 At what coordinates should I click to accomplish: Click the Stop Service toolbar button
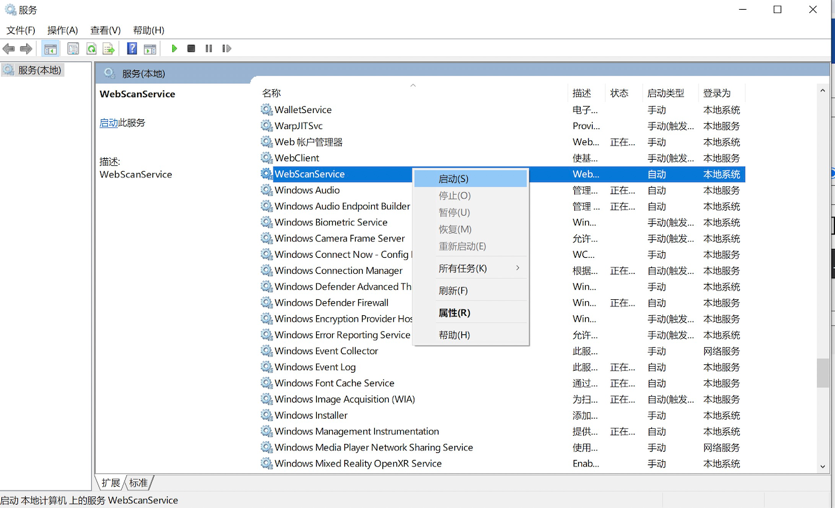tap(191, 48)
